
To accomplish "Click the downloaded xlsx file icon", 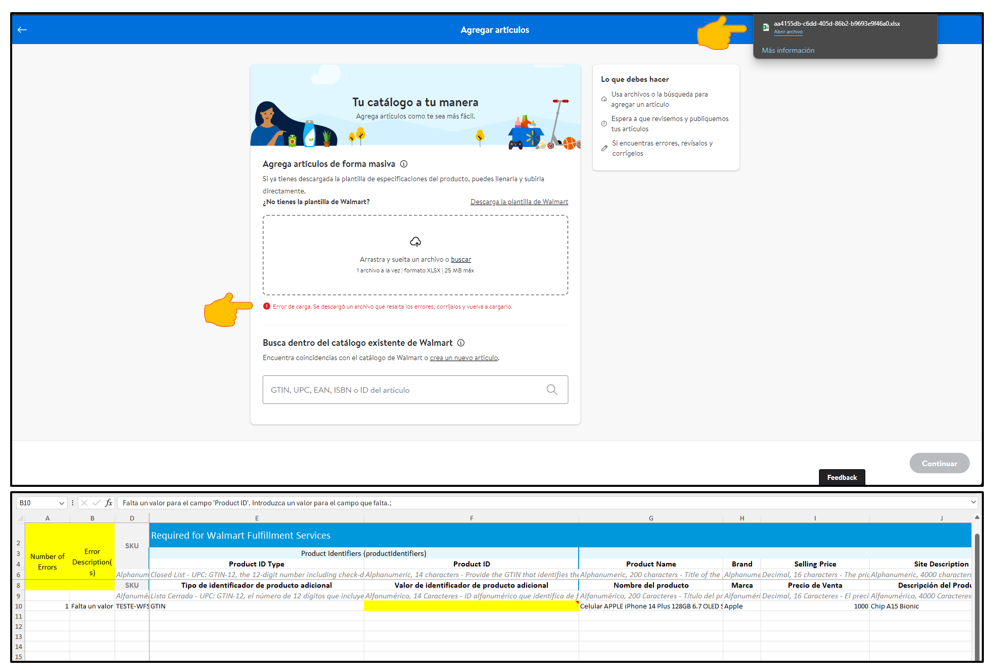I will pos(766,27).
